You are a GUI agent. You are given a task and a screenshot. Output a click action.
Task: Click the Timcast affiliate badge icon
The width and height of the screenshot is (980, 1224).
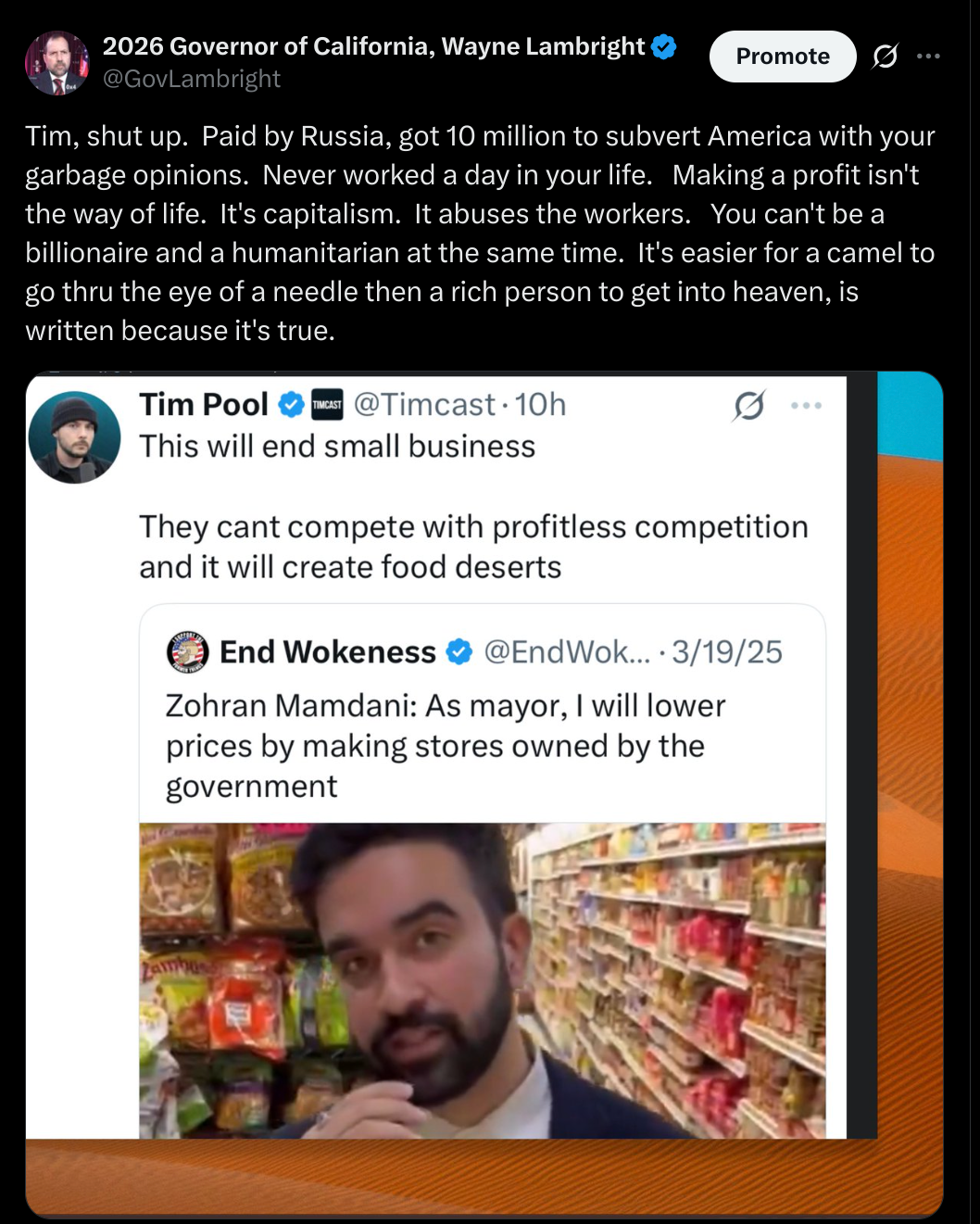click(x=327, y=405)
